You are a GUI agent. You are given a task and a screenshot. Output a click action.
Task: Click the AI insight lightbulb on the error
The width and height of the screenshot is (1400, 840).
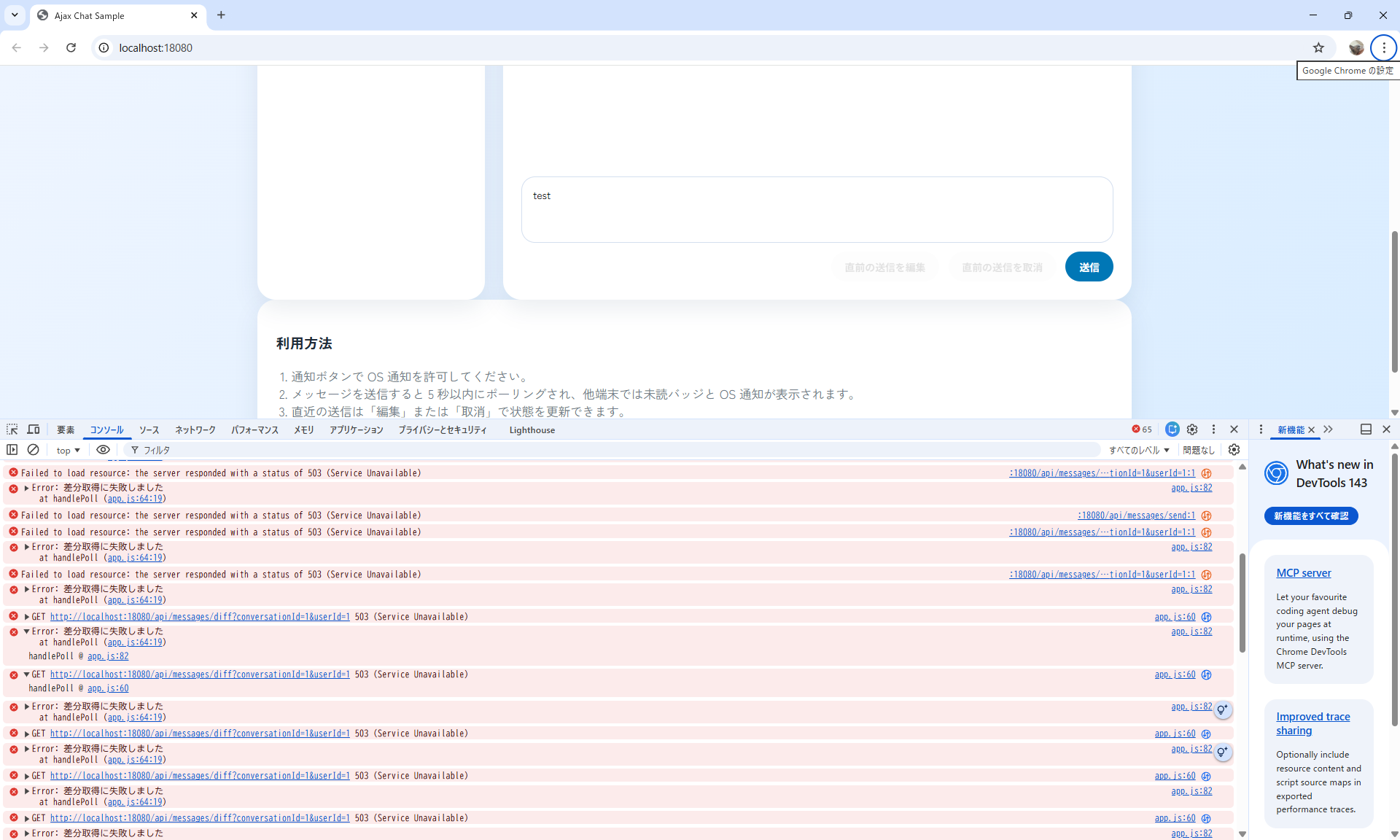click(x=1223, y=708)
